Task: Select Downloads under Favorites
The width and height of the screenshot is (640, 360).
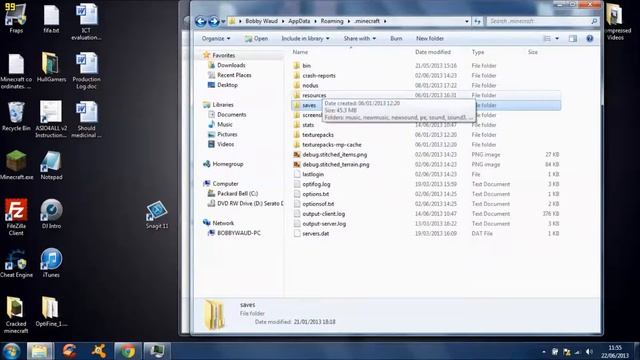Action: point(231,65)
